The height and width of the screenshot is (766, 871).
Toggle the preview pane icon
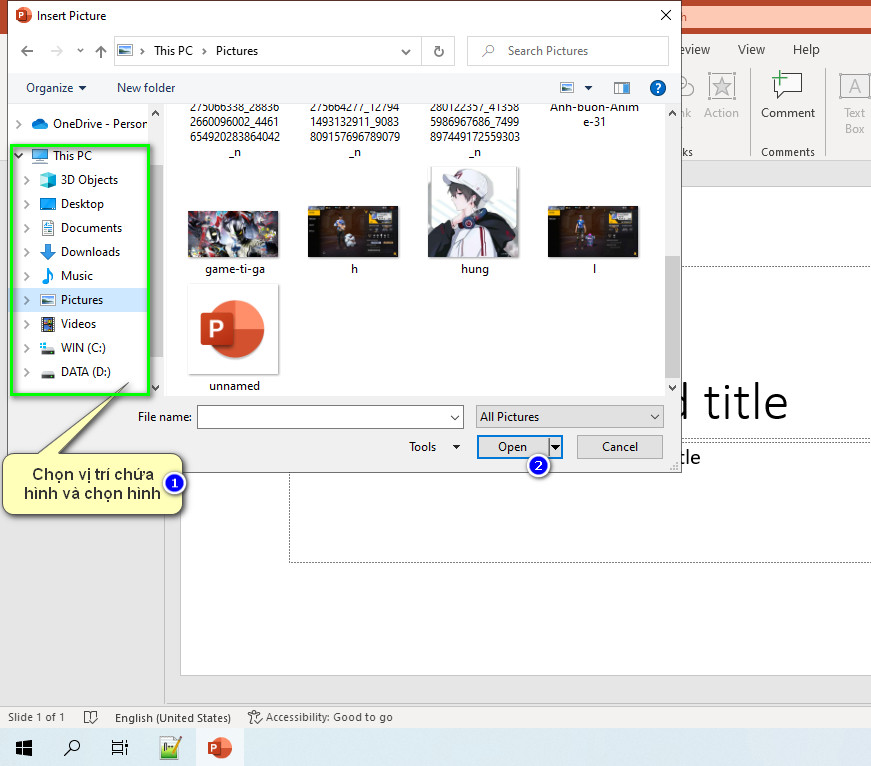[622, 88]
